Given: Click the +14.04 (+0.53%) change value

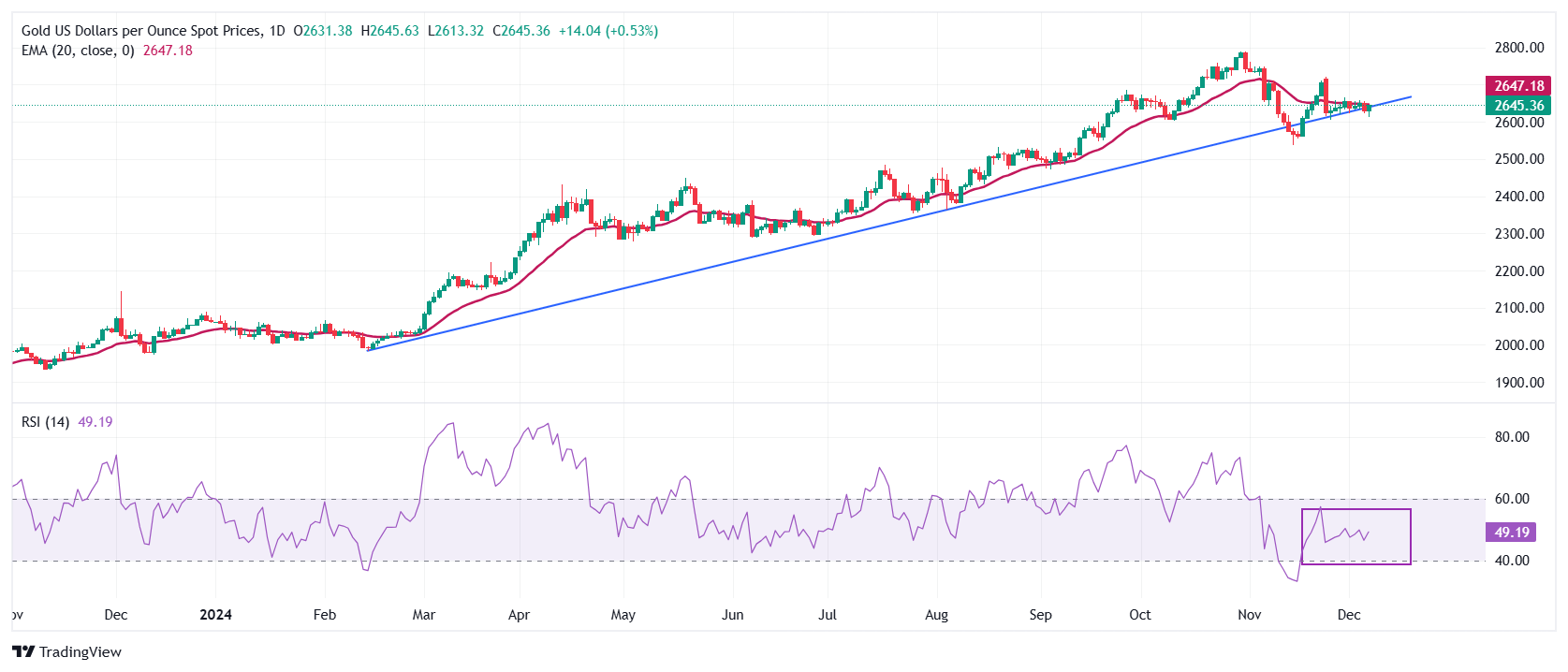Looking at the screenshot, I should point(608,31).
